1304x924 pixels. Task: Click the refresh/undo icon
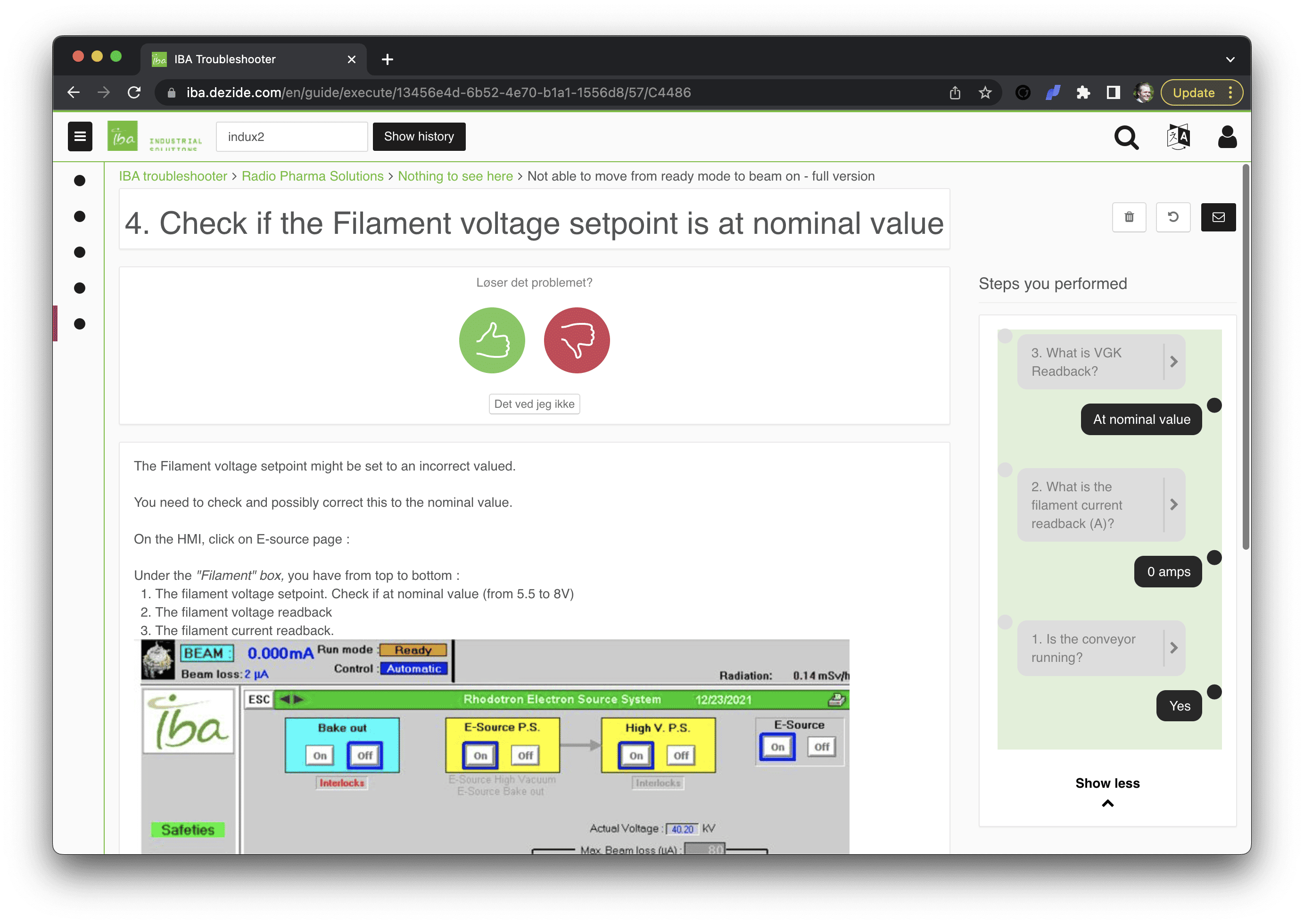(1172, 217)
